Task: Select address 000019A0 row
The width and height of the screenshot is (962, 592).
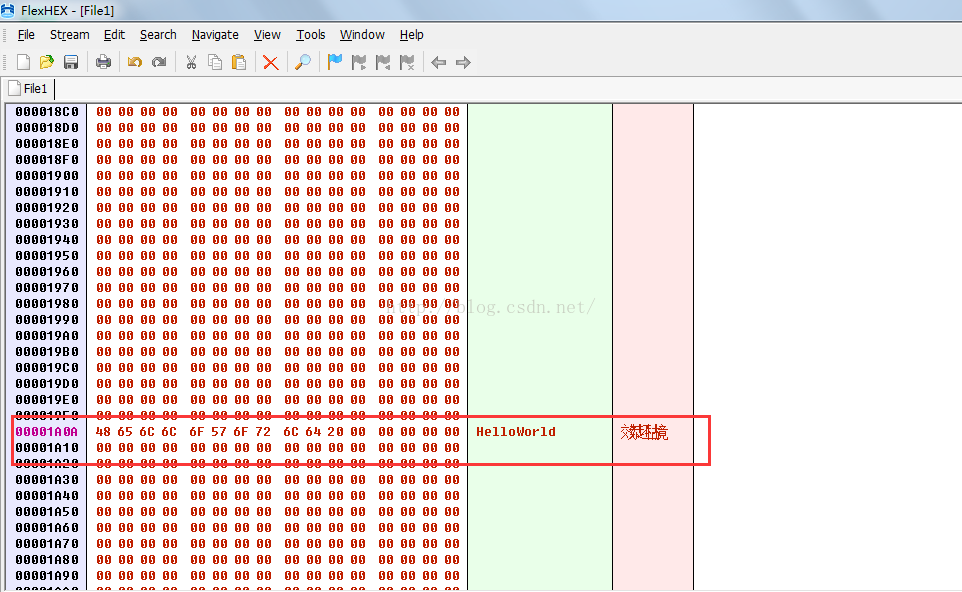Action: (x=47, y=336)
